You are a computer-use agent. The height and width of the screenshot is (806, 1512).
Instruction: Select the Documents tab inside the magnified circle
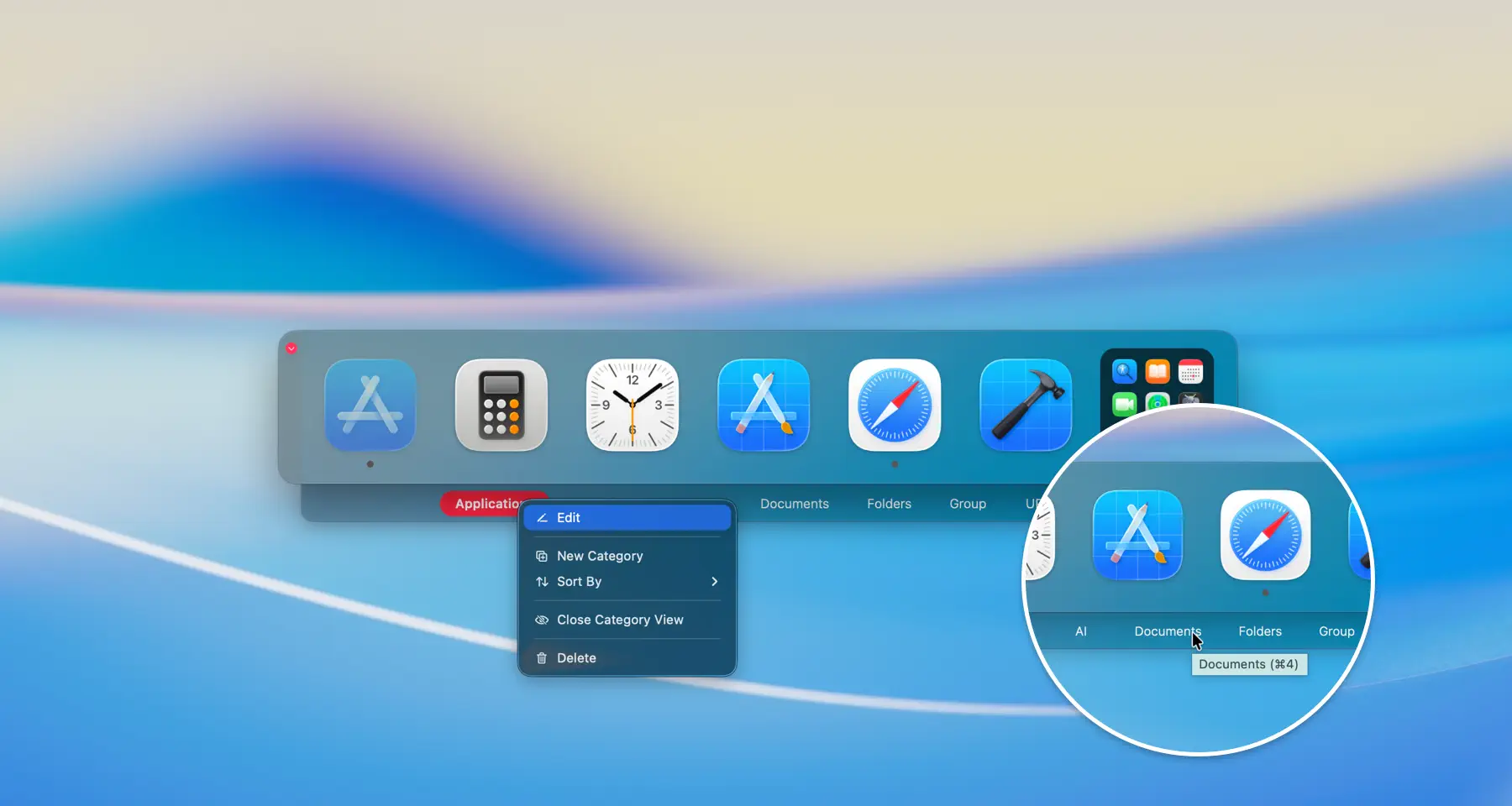(x=1168, y=631)
